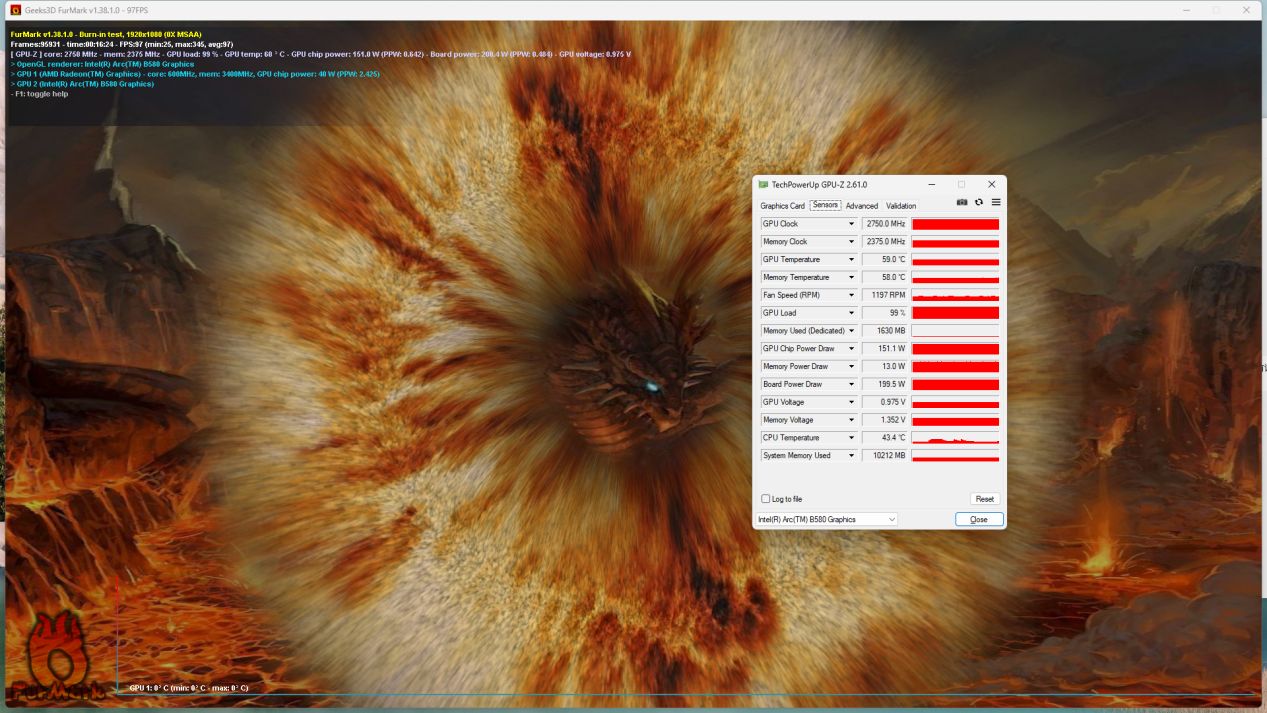Minimize the FurMark window
Viewport: 1267px width, 713px height.
click(1186, 10)
